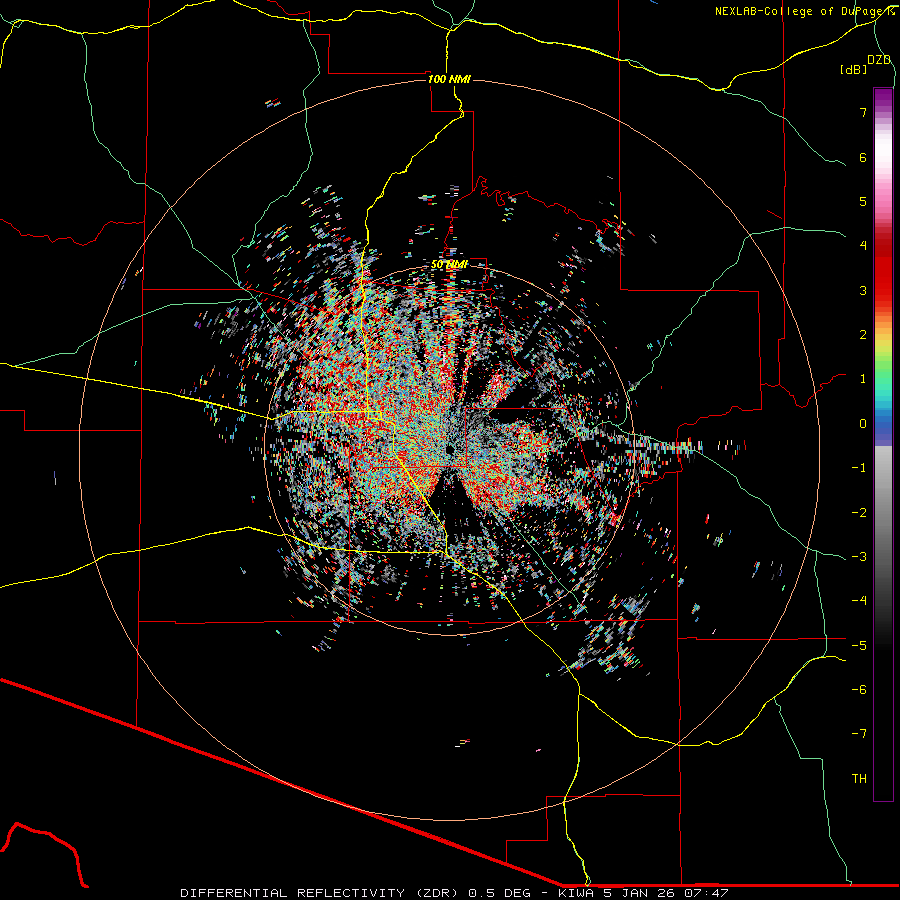Image resolution: width=900 pixels, height=900 pixels.
Task: Click the TH threshold label on the scale
Action: tap(859, 779)
